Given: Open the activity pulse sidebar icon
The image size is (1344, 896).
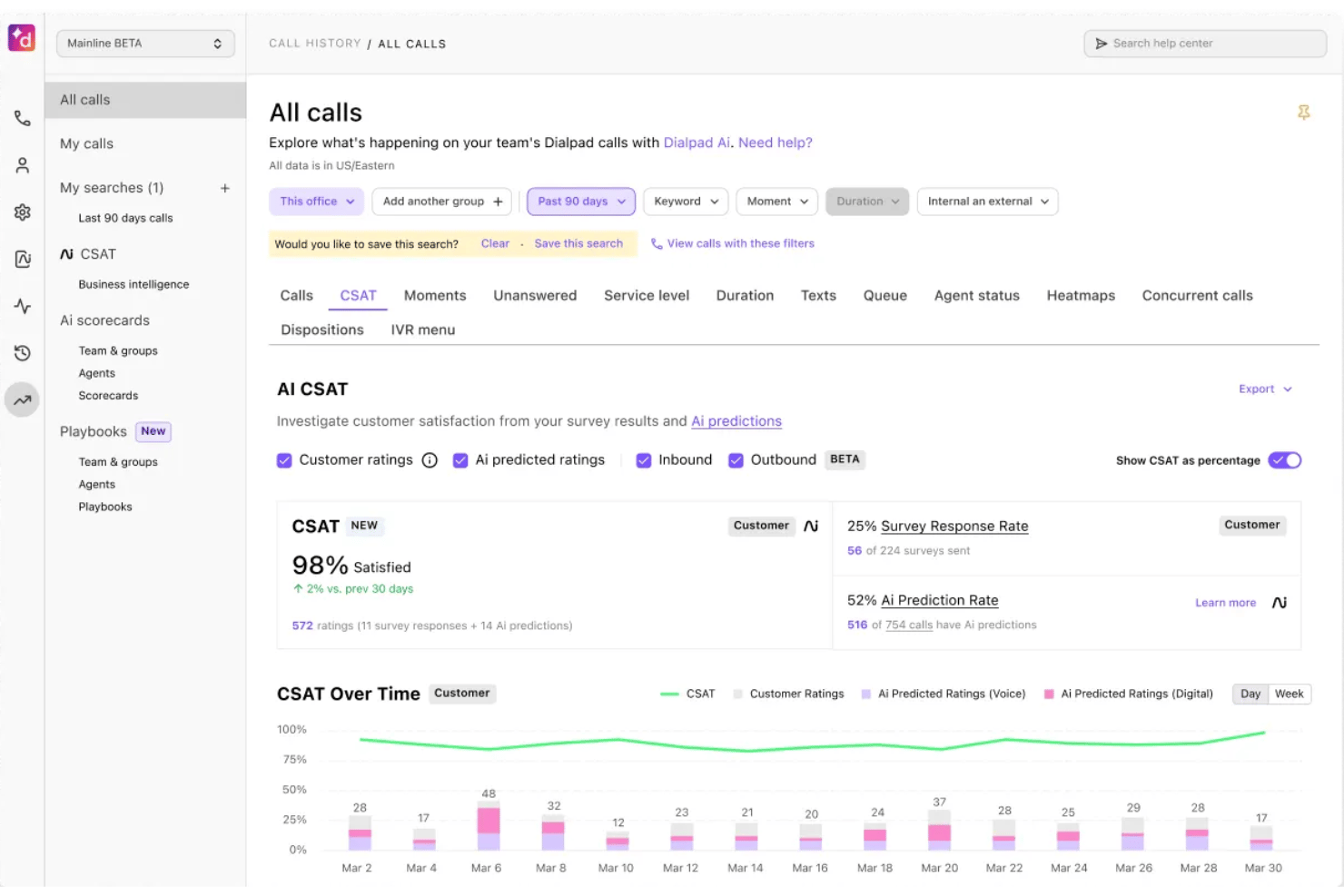Looking at the screenshot, I should [x=23, y=306].
